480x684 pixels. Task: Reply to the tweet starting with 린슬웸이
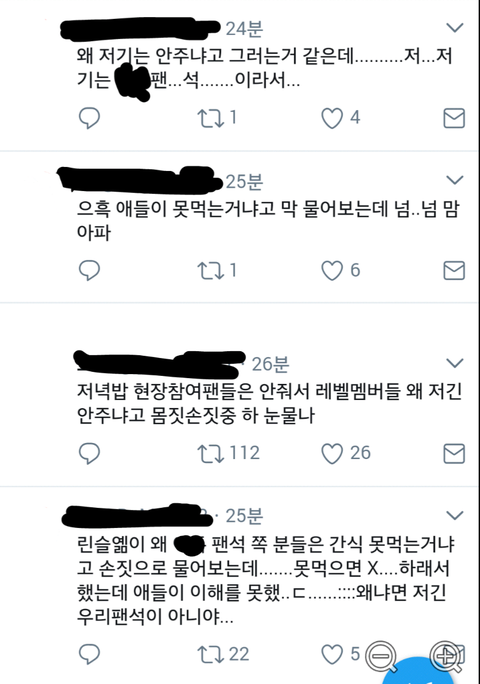tap(89, 654)
